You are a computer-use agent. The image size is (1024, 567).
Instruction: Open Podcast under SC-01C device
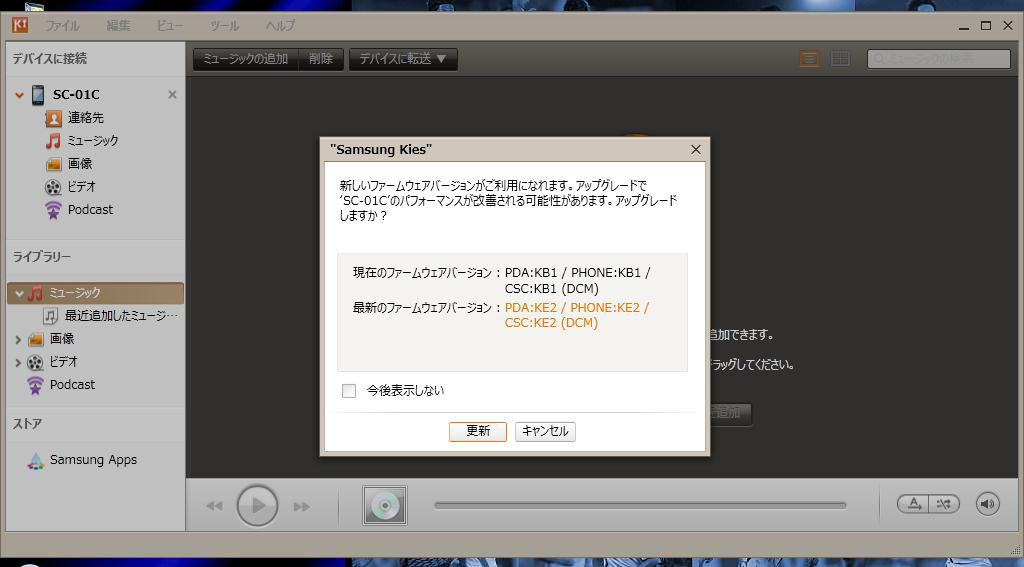click(90, 210)
